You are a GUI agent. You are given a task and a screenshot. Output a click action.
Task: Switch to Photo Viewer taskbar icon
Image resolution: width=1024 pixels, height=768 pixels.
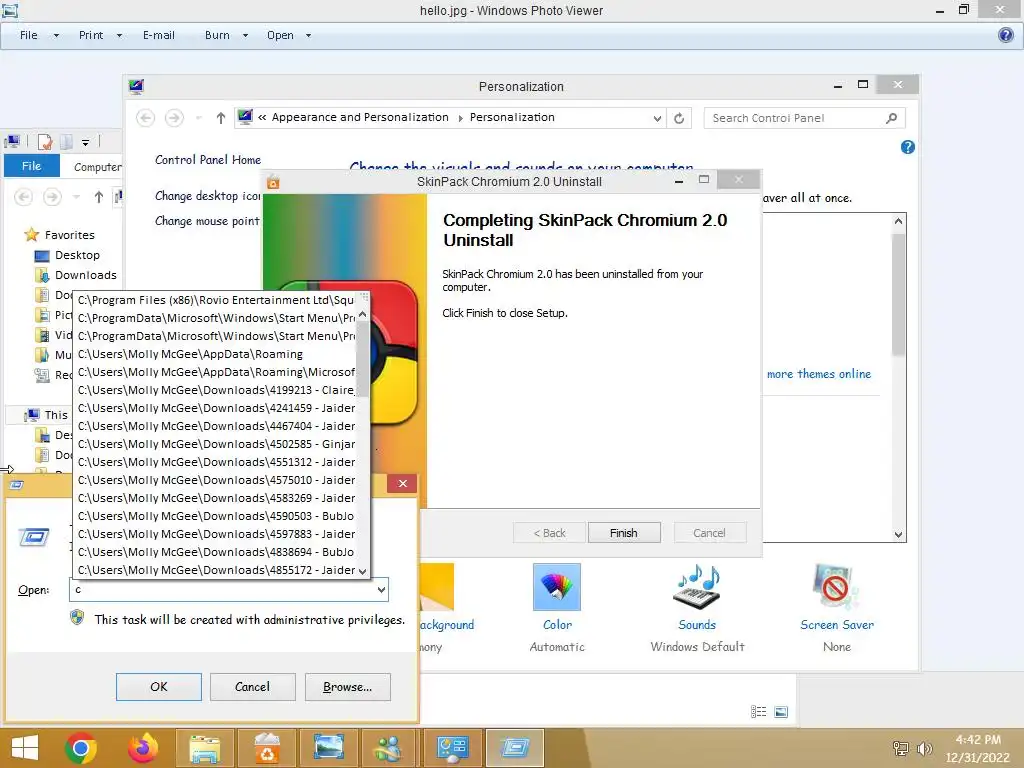click(328, 748)
